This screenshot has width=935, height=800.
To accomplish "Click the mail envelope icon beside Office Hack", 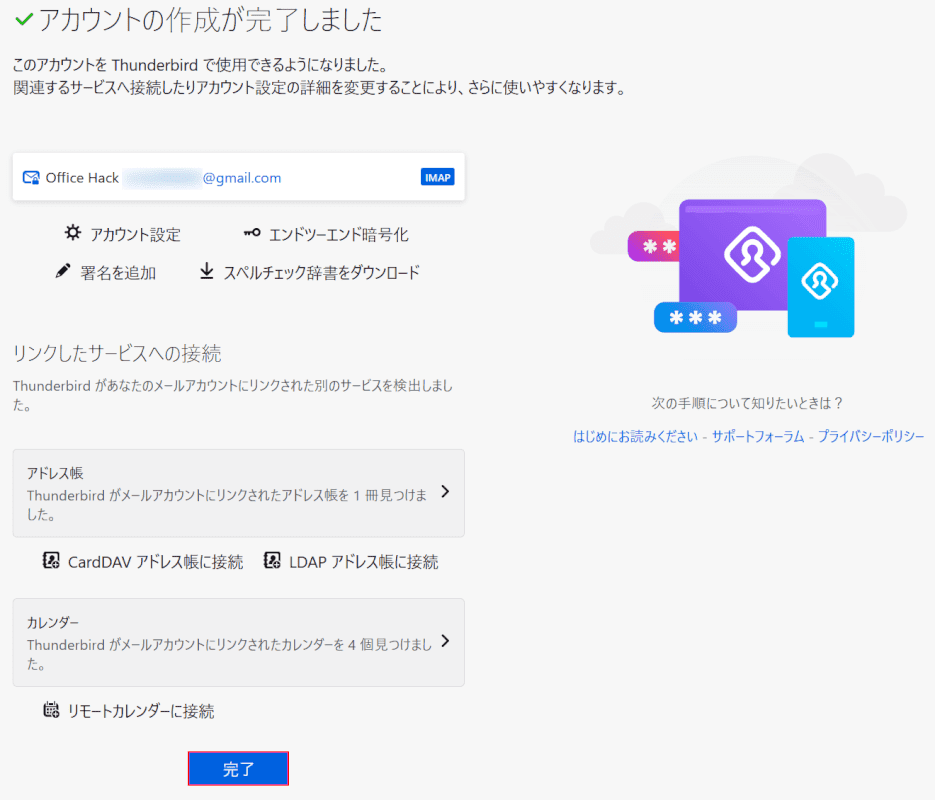I will [x=31, y=178].
